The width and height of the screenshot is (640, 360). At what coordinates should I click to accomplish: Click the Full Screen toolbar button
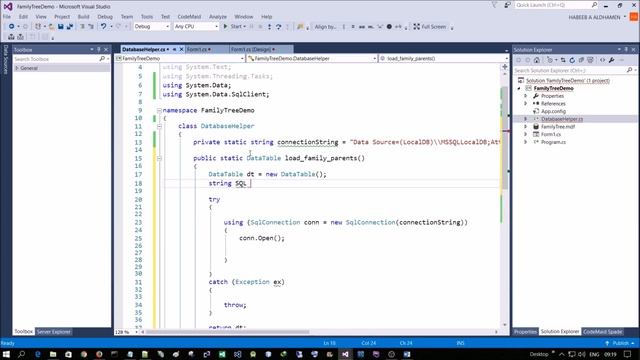tap(430, 27)
